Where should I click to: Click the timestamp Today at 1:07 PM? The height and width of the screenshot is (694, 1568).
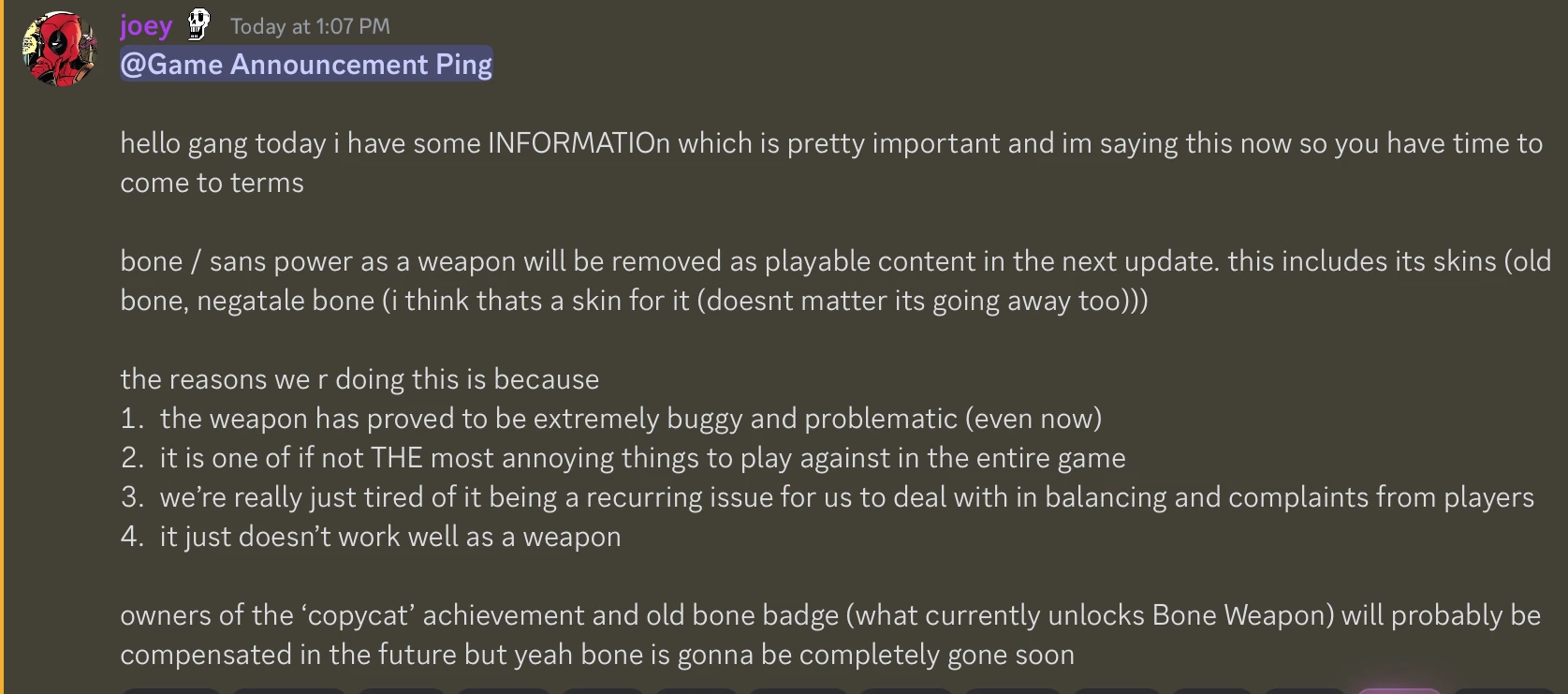coord(308,26)
